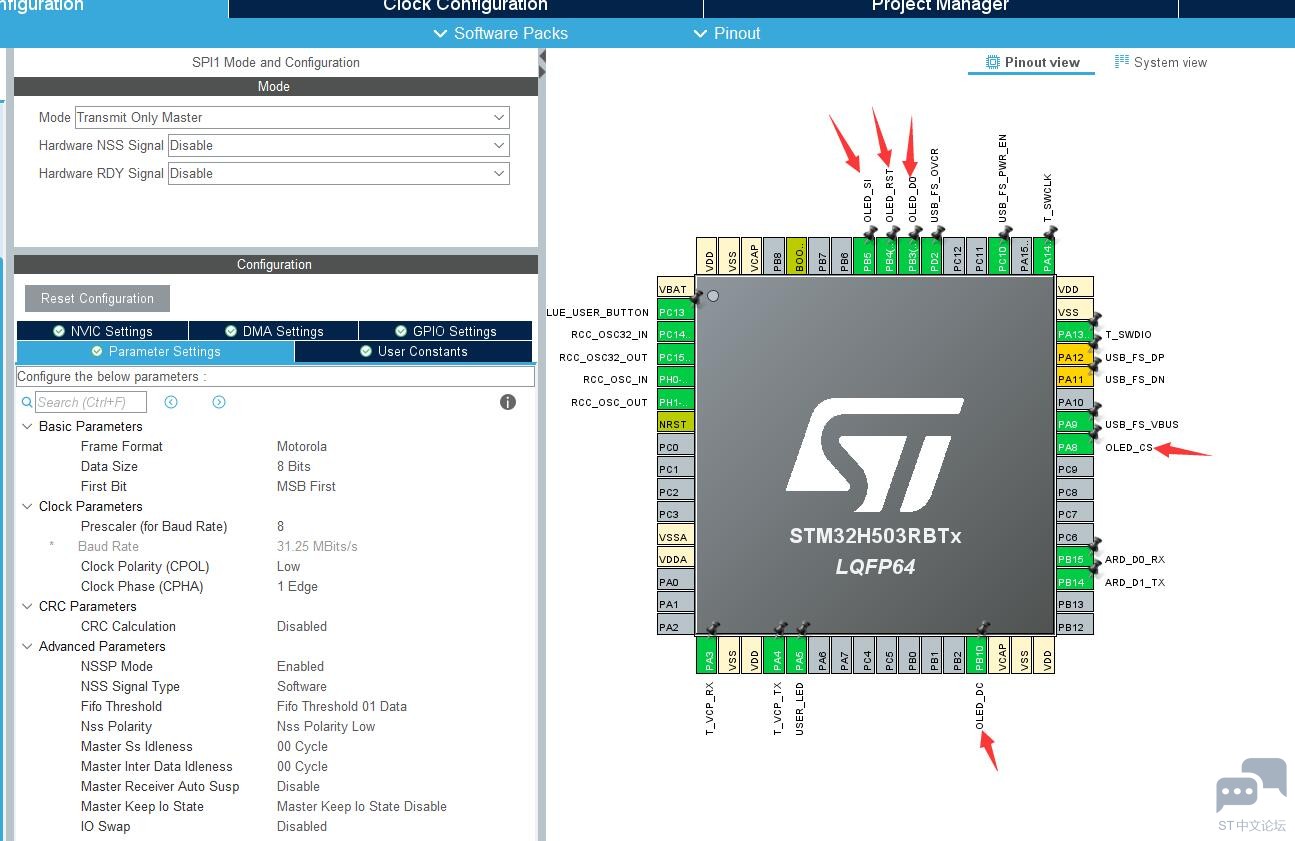The image size is (1295, 841).
Task: Switch to System view
Action: (x=1160, y=62)
